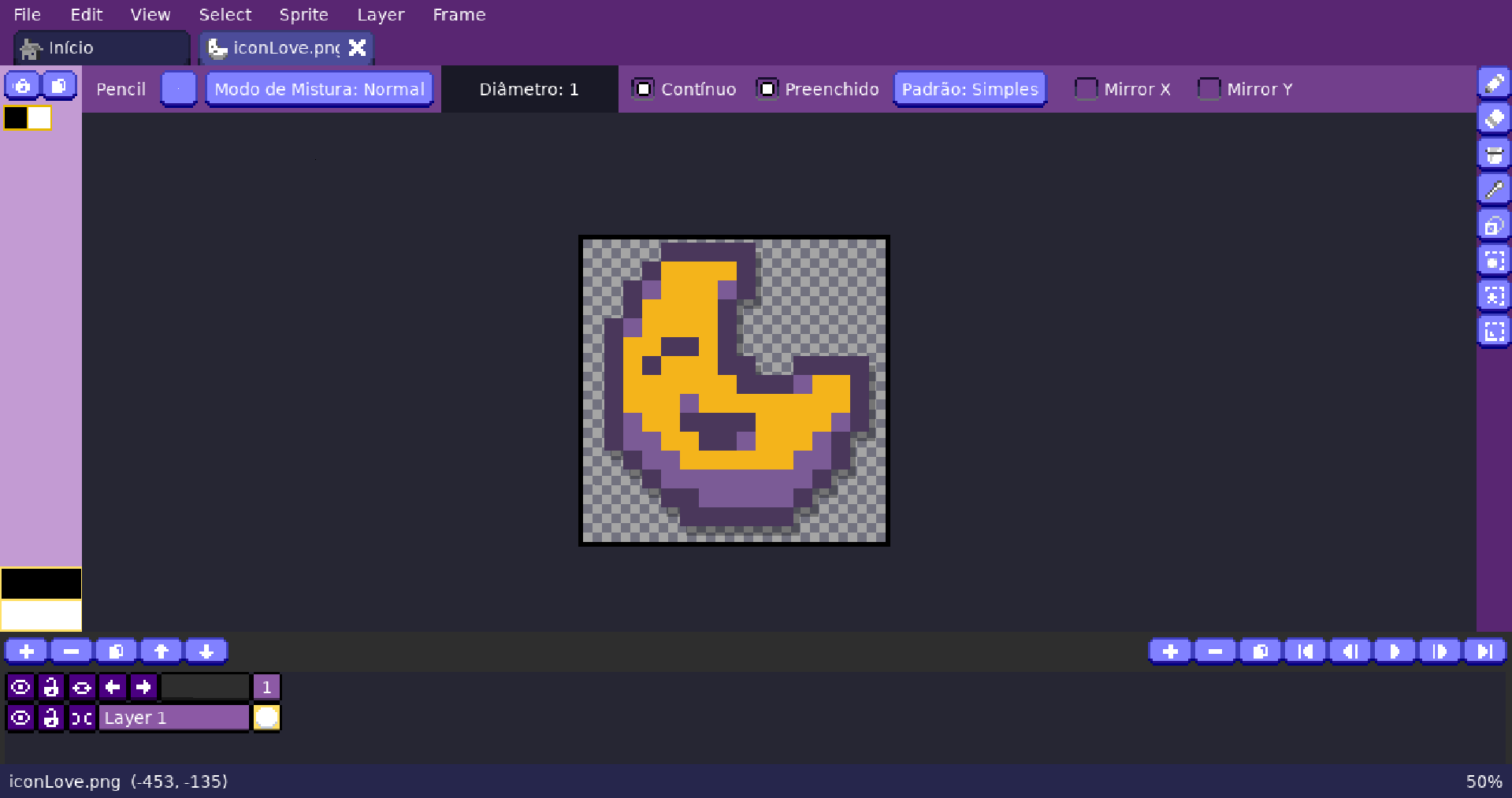The image size is (1512, 798).
Task: Jump to the last frame
Action: point(1485,651)
